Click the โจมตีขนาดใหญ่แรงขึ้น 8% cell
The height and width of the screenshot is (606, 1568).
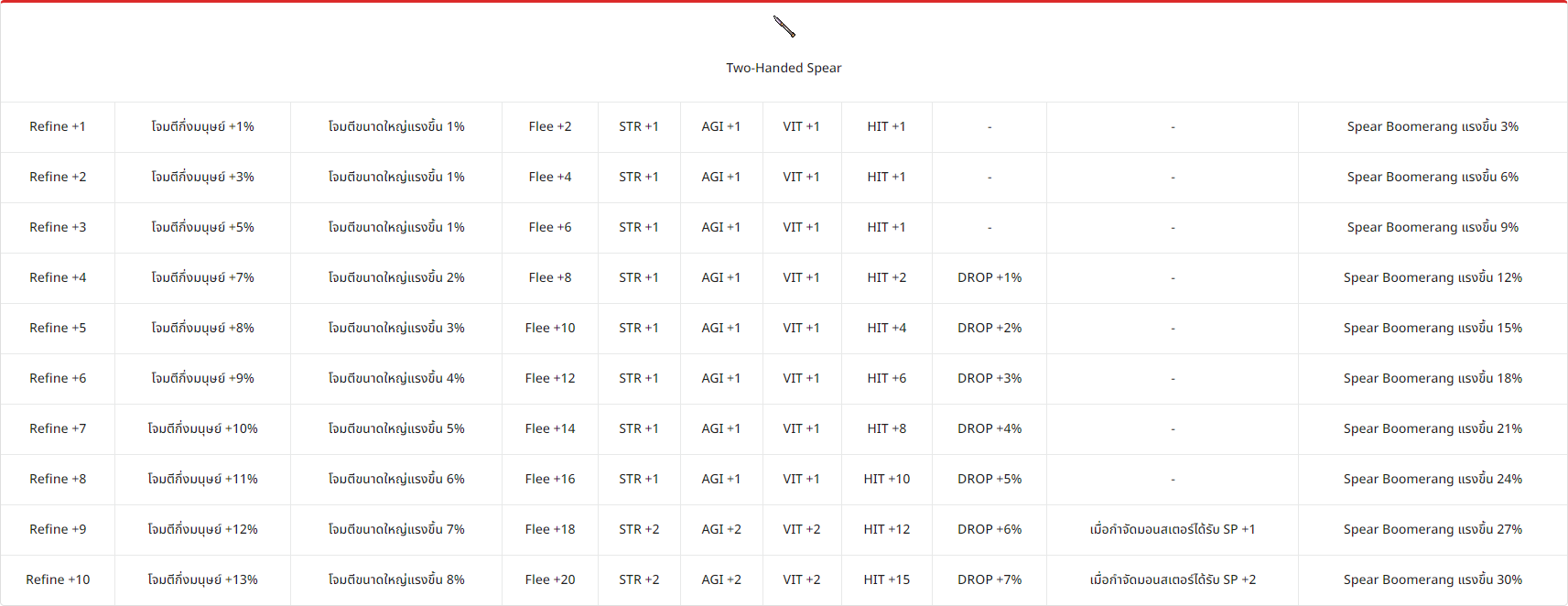coord(396,579)
